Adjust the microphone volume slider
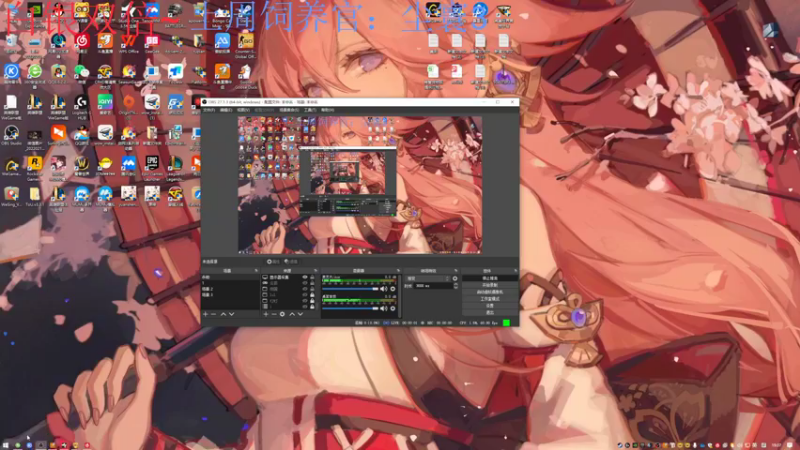 (x=350, y=289)
